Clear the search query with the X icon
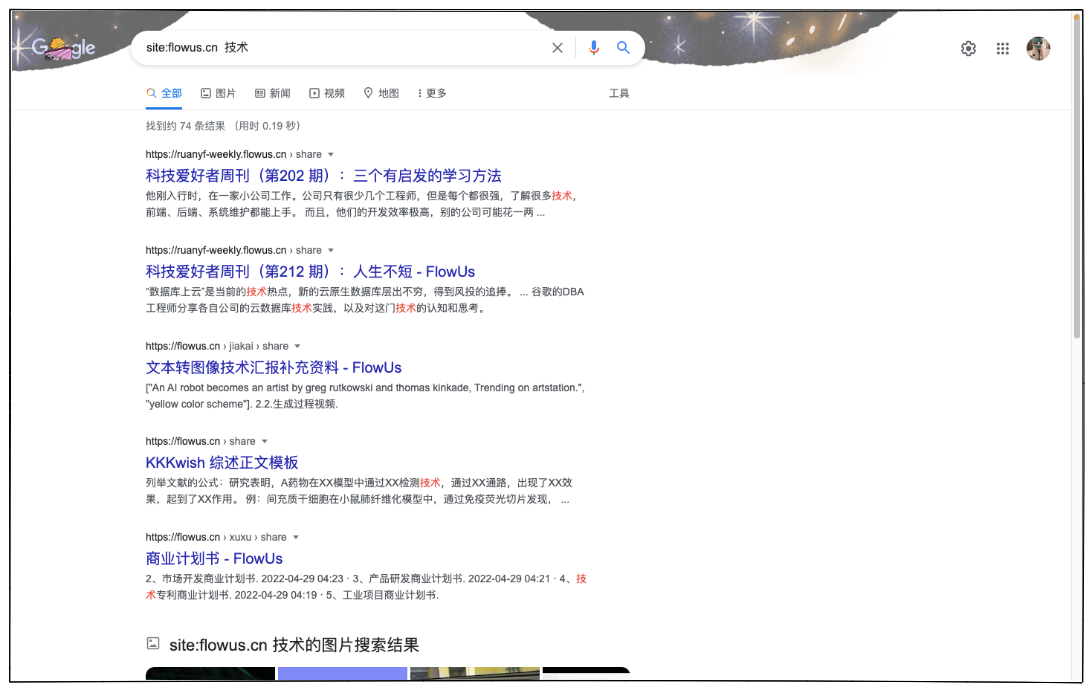This screenshot has height=692, width=1092. click(557, 47)
